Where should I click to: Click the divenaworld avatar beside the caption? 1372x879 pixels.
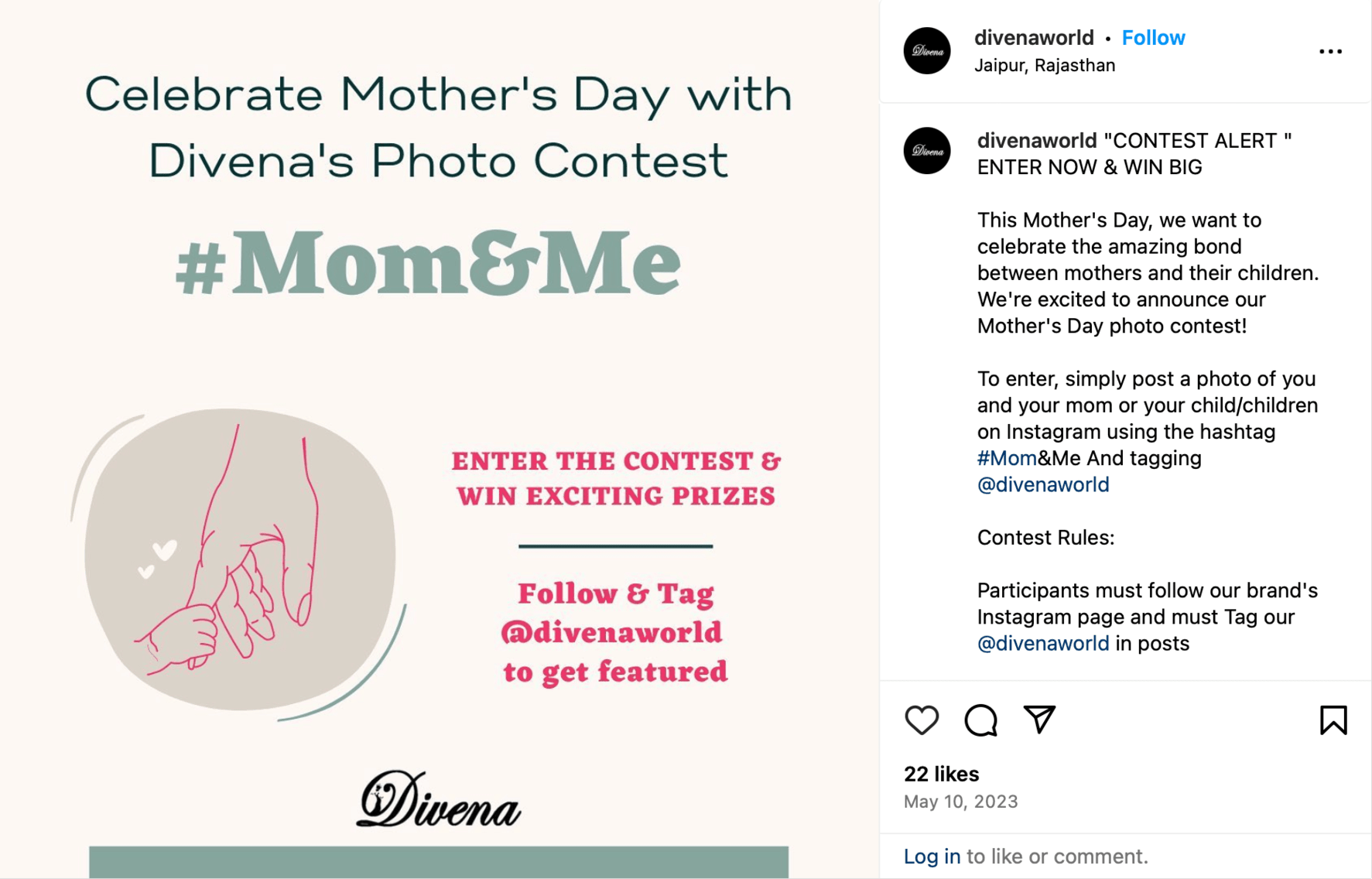tap(926, 152)
